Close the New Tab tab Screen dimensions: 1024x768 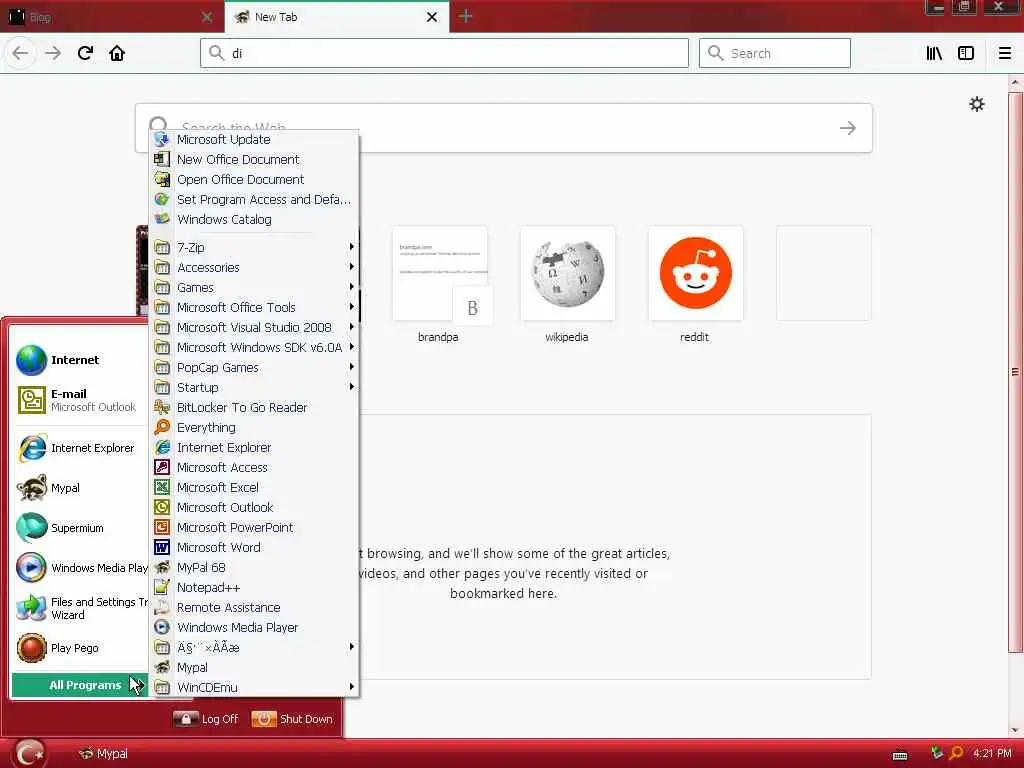pos(432,17)
